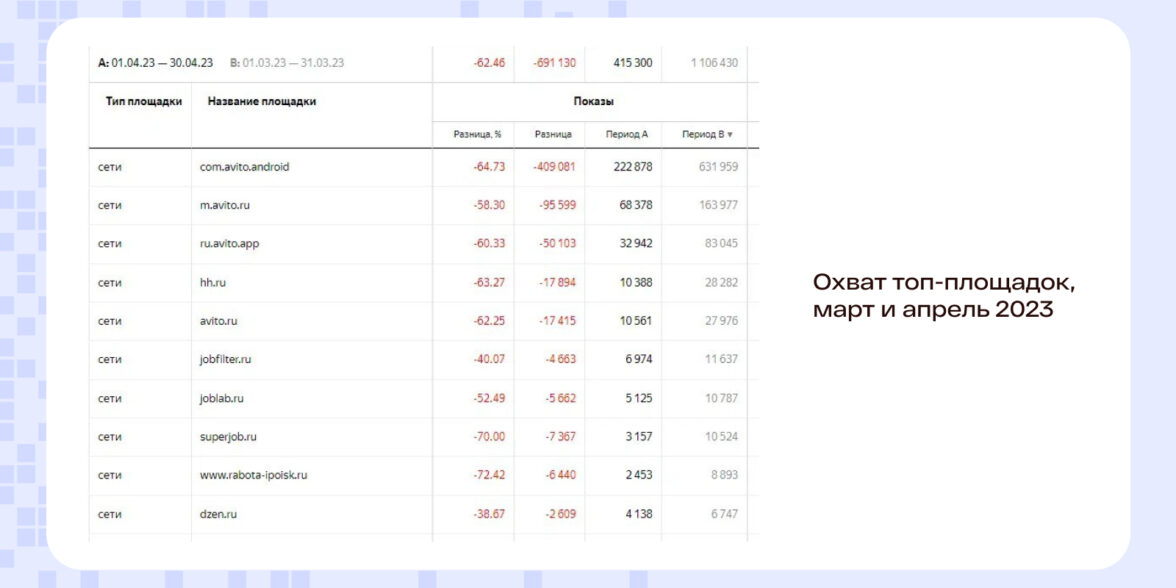Open the hh.ru placement row
Viewport: 1176px width, 588px height.
(213, 282)
